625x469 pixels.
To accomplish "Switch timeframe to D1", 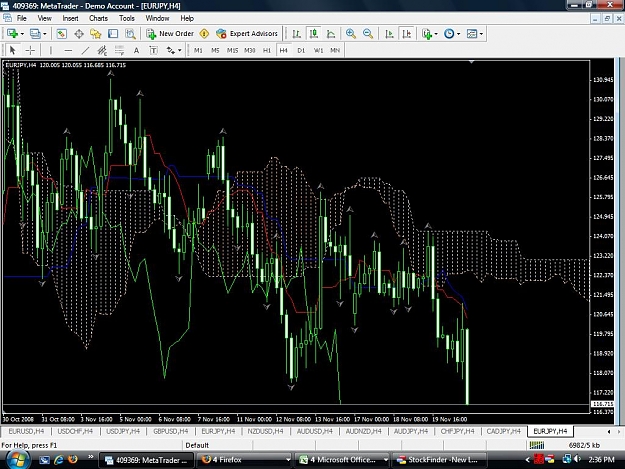I will [301, 50].
